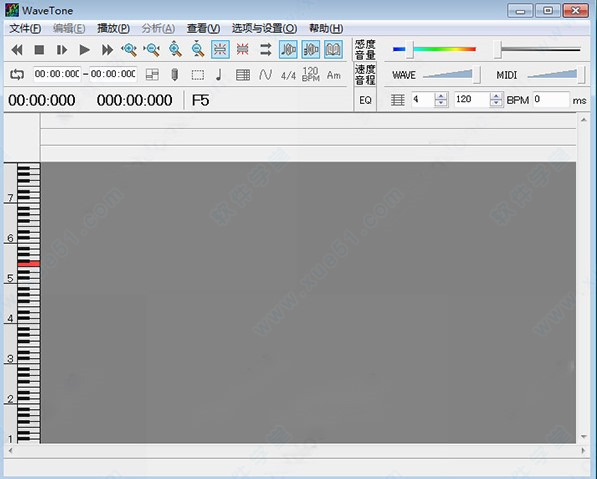The image size is (597, 479).
Task: Open the 播放(P) menu
Action: tap(113, 29)
